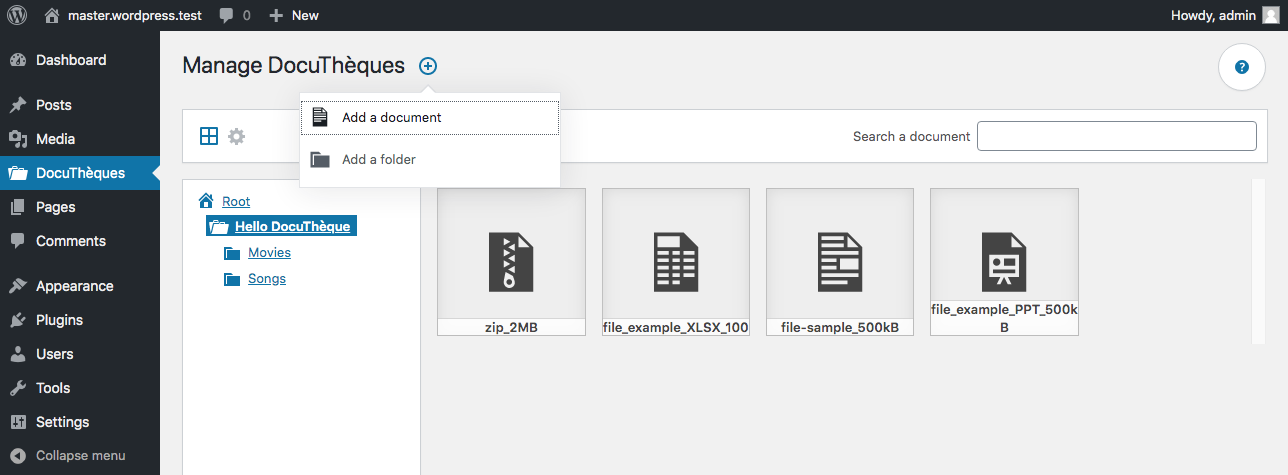Open the Songs folder in the tree
Screen dimensions: 1288x475
point(267,278)
